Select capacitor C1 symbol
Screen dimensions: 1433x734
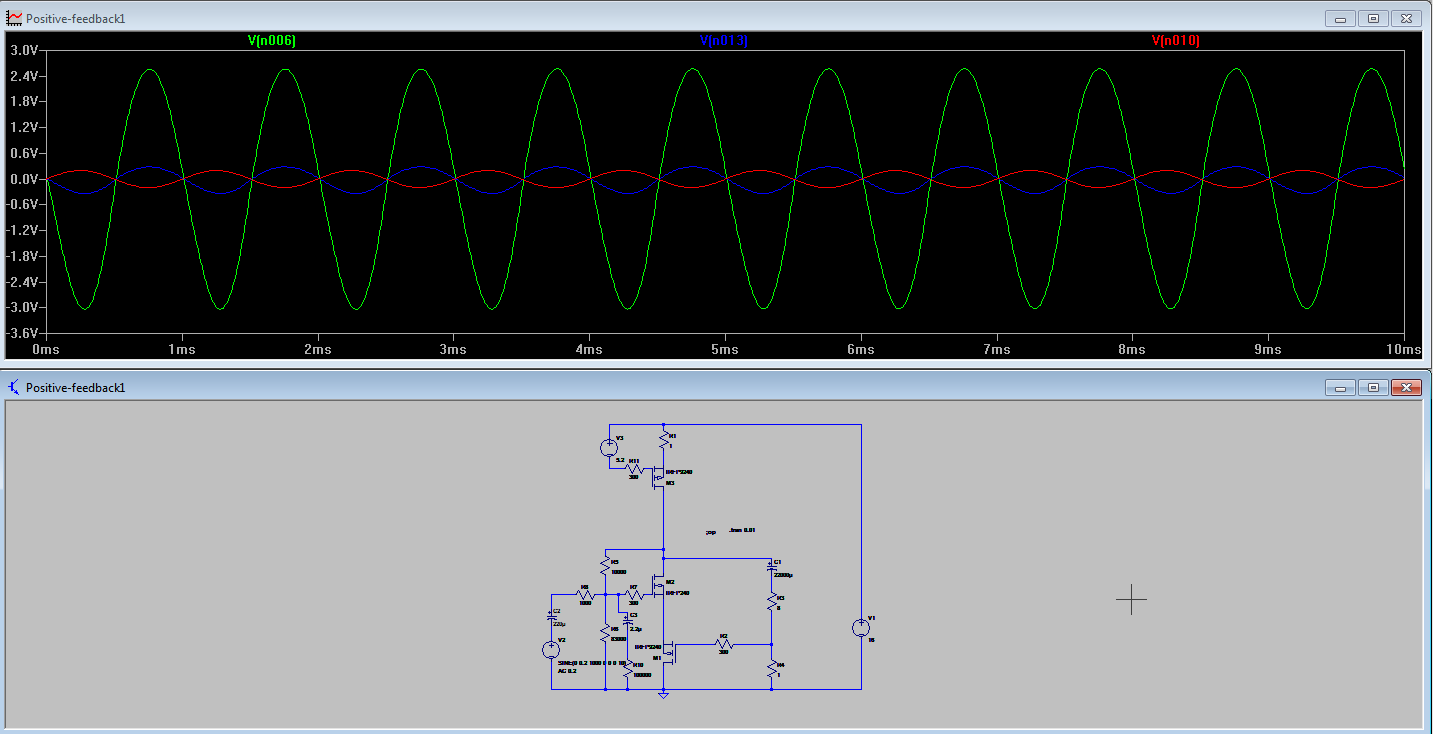(771, 567)
